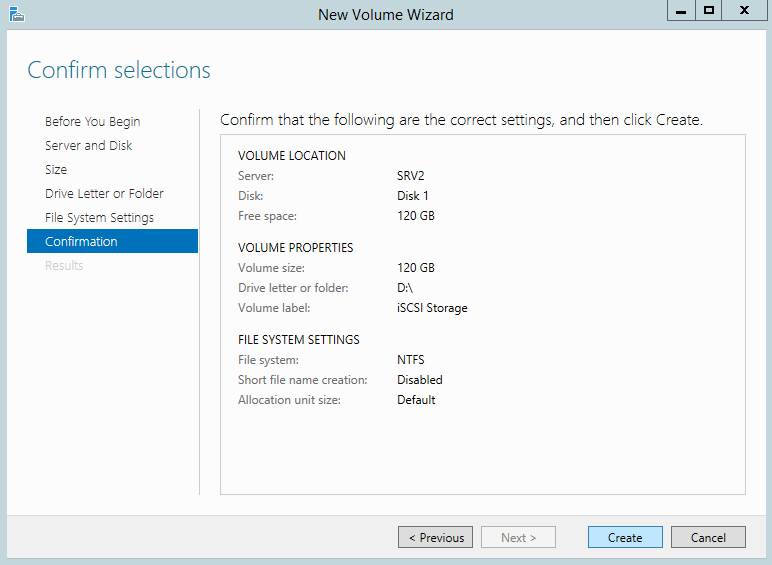Jump to the File System Settings step
This screenshot has height=565, width=772.
tap(99, 218)
